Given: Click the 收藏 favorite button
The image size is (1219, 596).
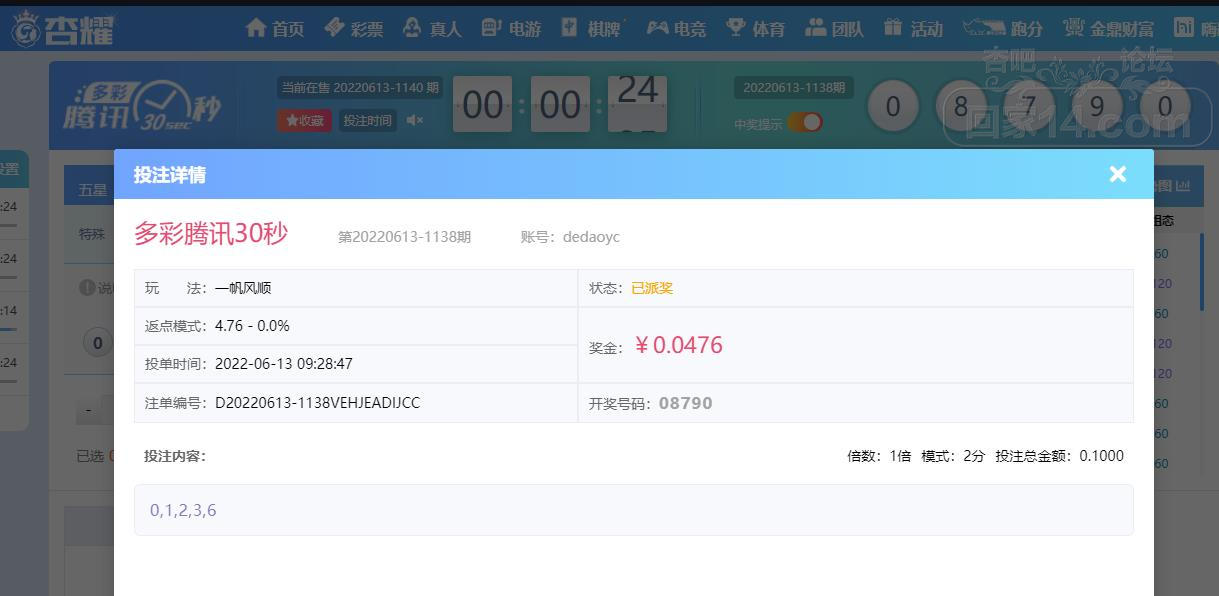Looking at the screenshot, I should (304, 120).
